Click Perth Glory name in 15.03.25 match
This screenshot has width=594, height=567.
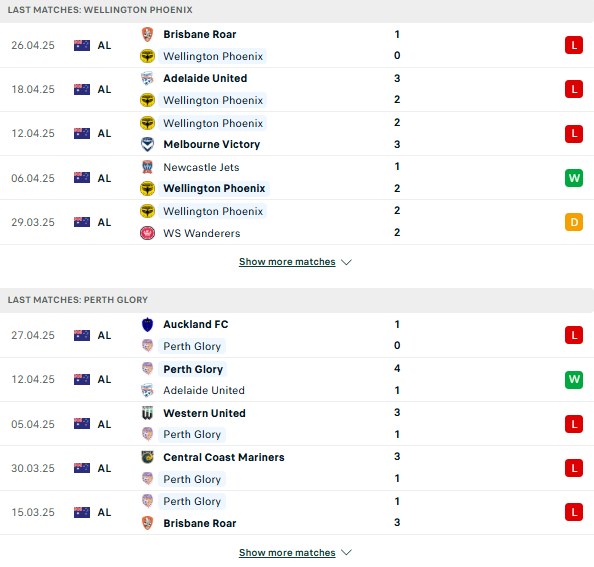192,501
